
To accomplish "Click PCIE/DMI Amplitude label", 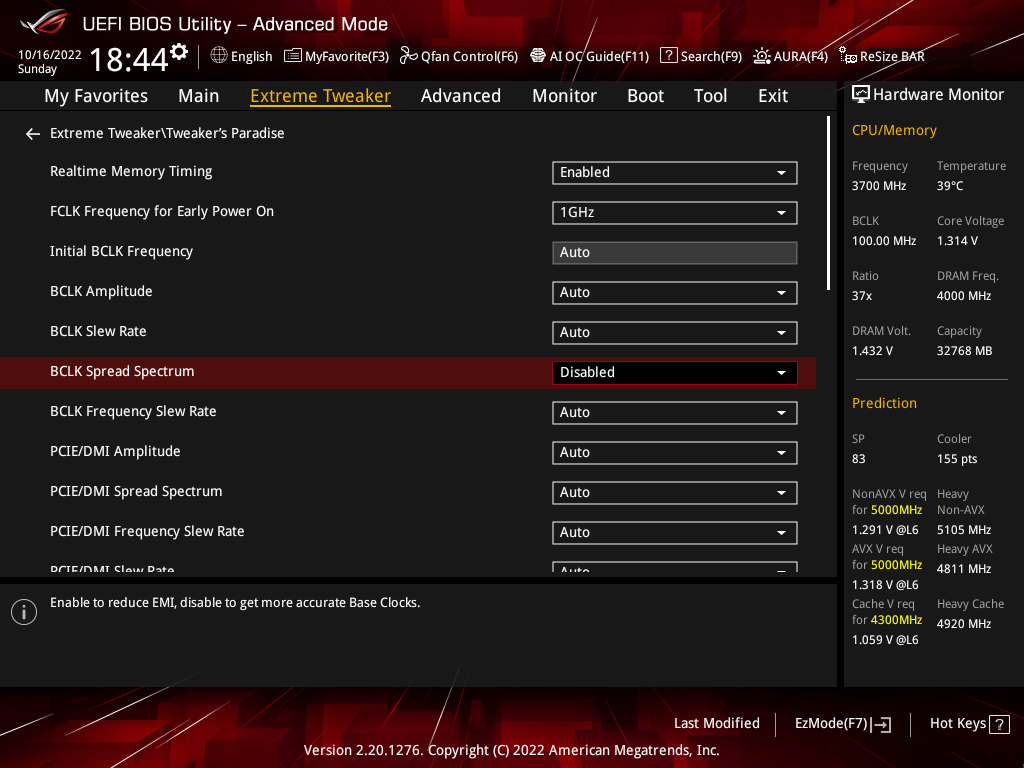I will tap(115, 451).
